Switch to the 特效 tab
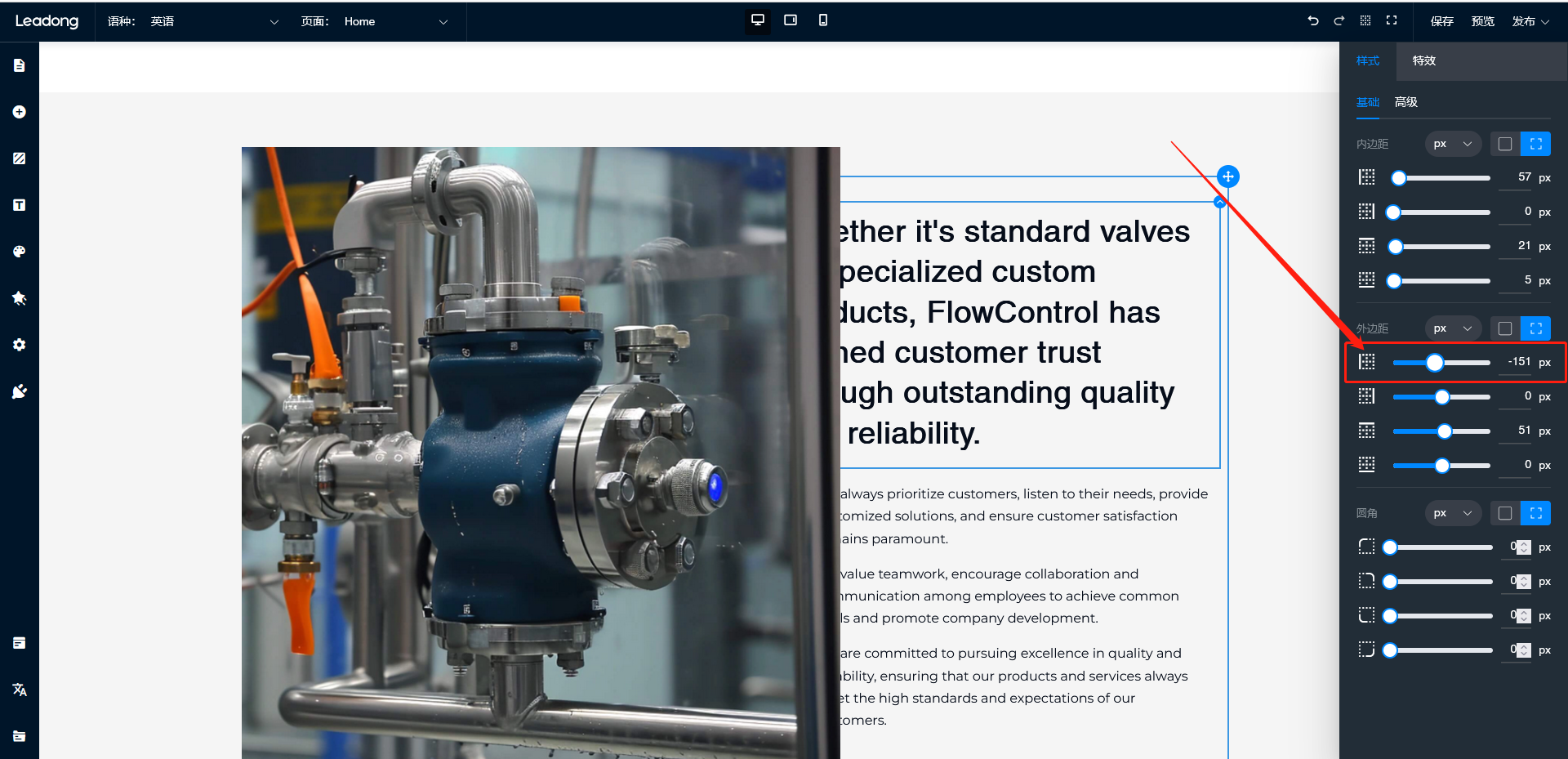The width and height of the screenshot is (1568, 759). 1423,60
